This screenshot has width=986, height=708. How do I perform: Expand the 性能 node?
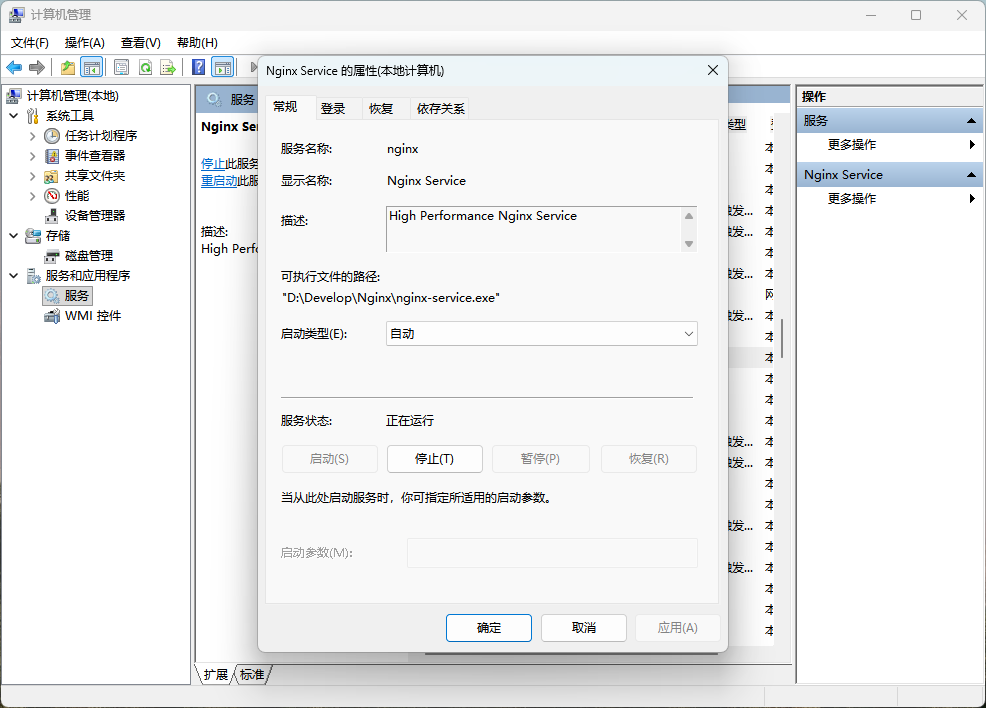[33, 196]
